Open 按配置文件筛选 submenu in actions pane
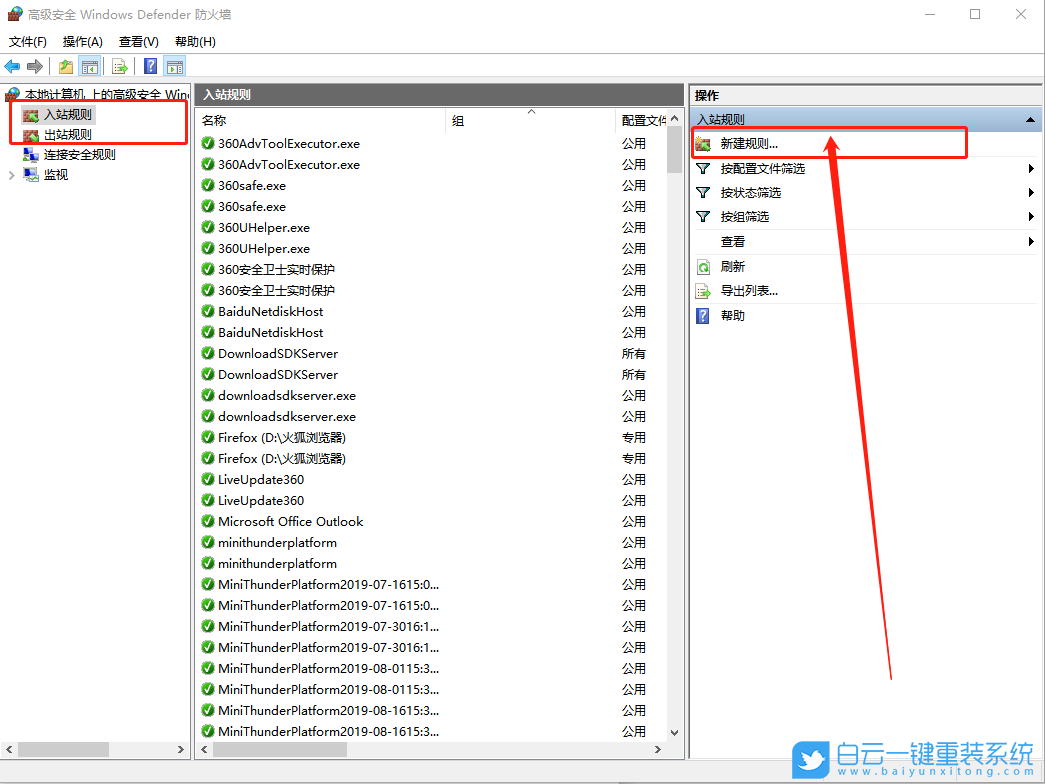 coord(762,169)
